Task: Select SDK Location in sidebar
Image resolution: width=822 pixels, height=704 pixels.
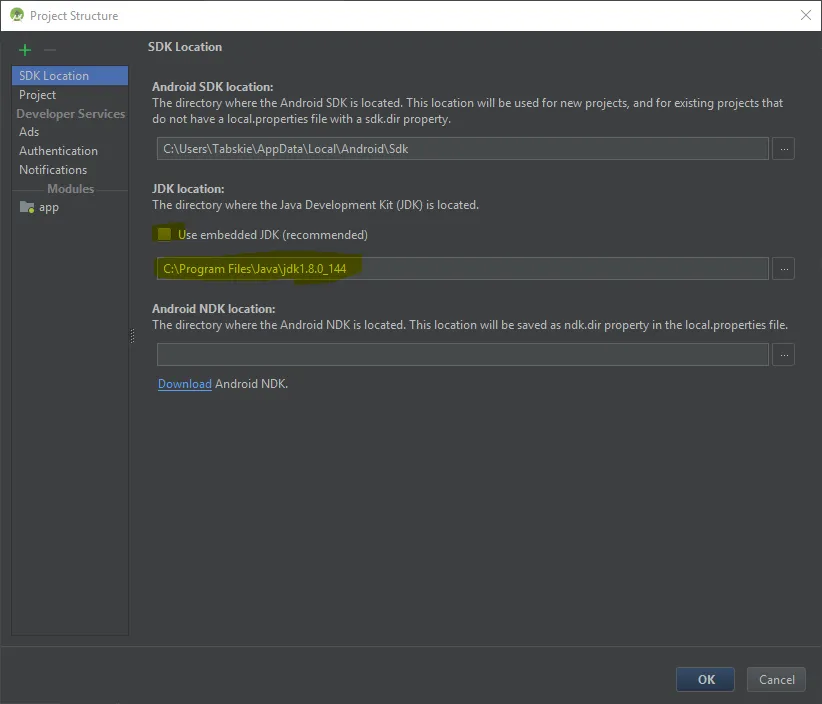Action: click(54, 76)
